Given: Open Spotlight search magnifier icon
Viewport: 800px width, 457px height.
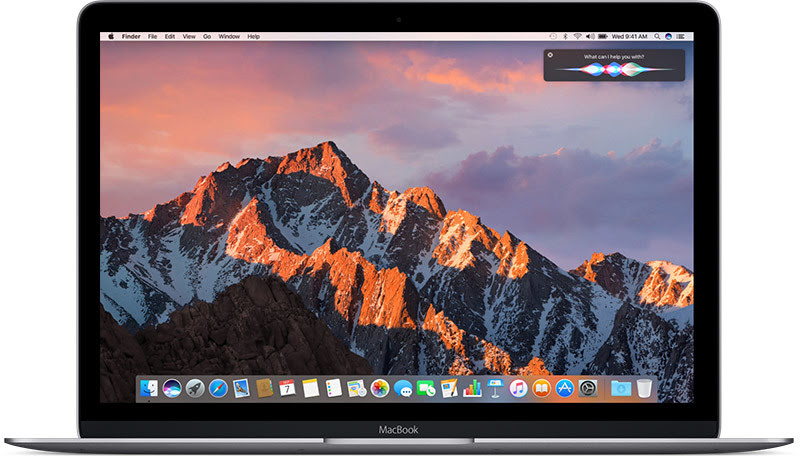Looking at the screenshot, I should 657,36.
